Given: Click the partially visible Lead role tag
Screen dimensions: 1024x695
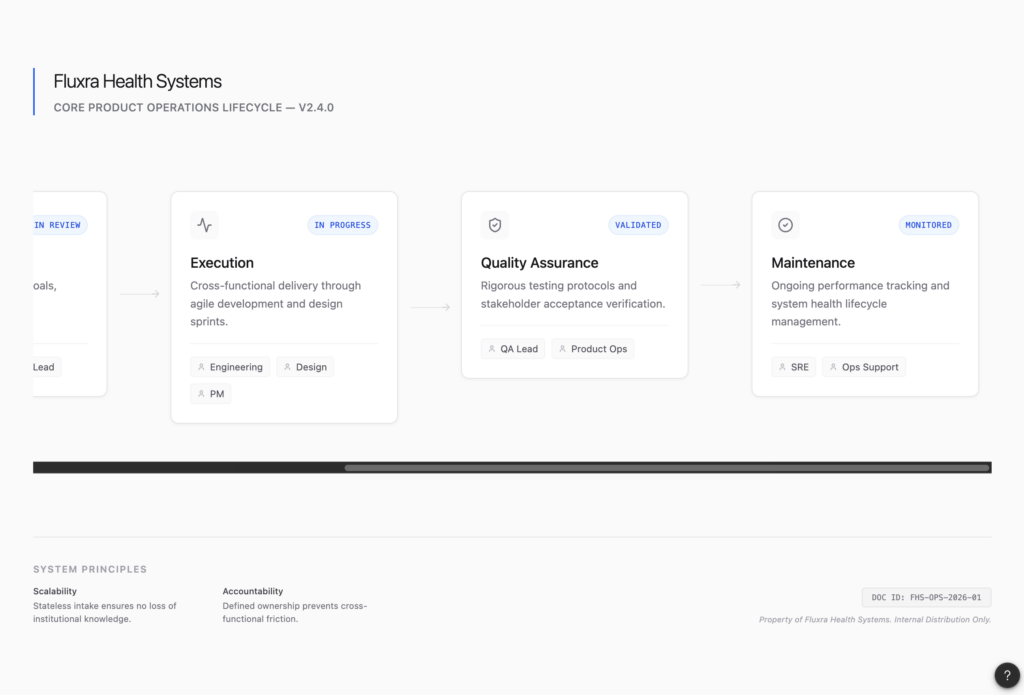Looking at the screenshot, I should (x=47, y=367).
